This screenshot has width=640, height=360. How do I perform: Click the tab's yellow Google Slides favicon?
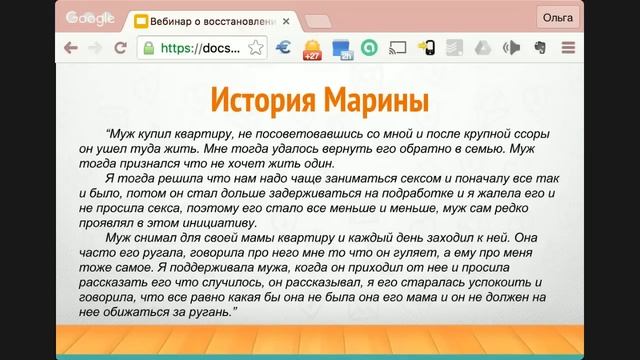[141, 21]
